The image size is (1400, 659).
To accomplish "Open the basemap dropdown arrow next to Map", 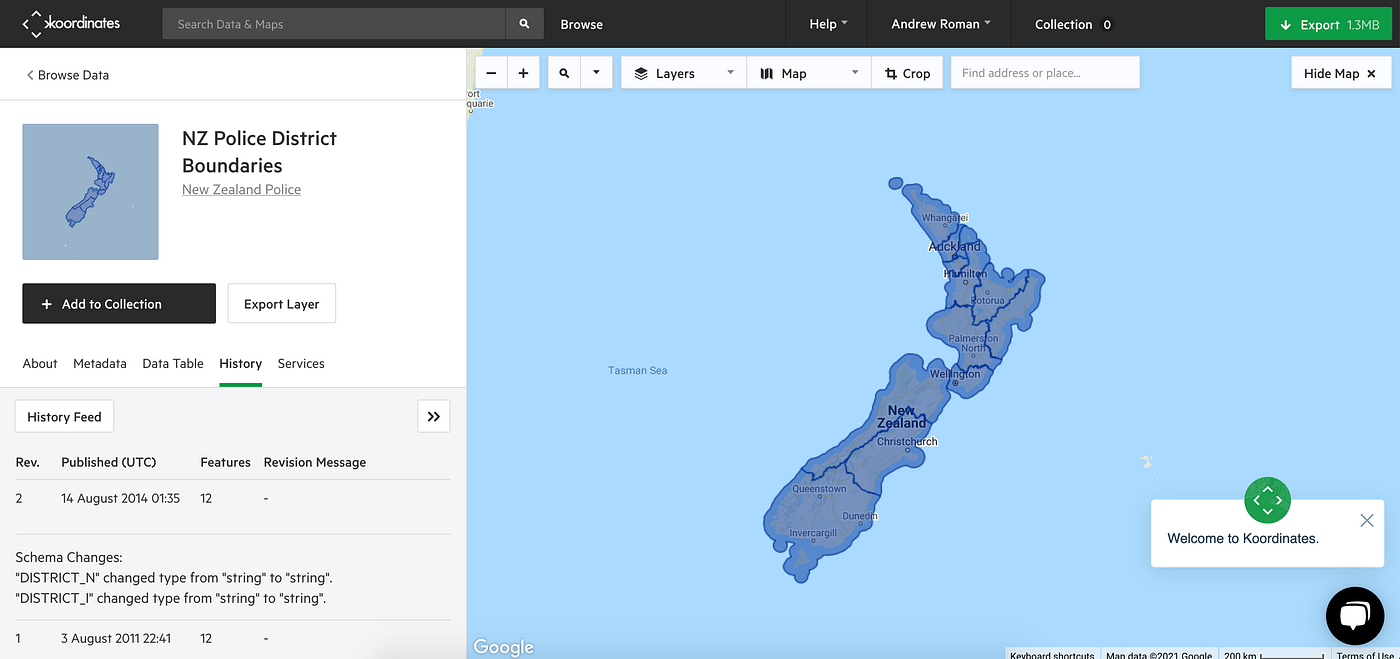I will [x=854, y=72].
